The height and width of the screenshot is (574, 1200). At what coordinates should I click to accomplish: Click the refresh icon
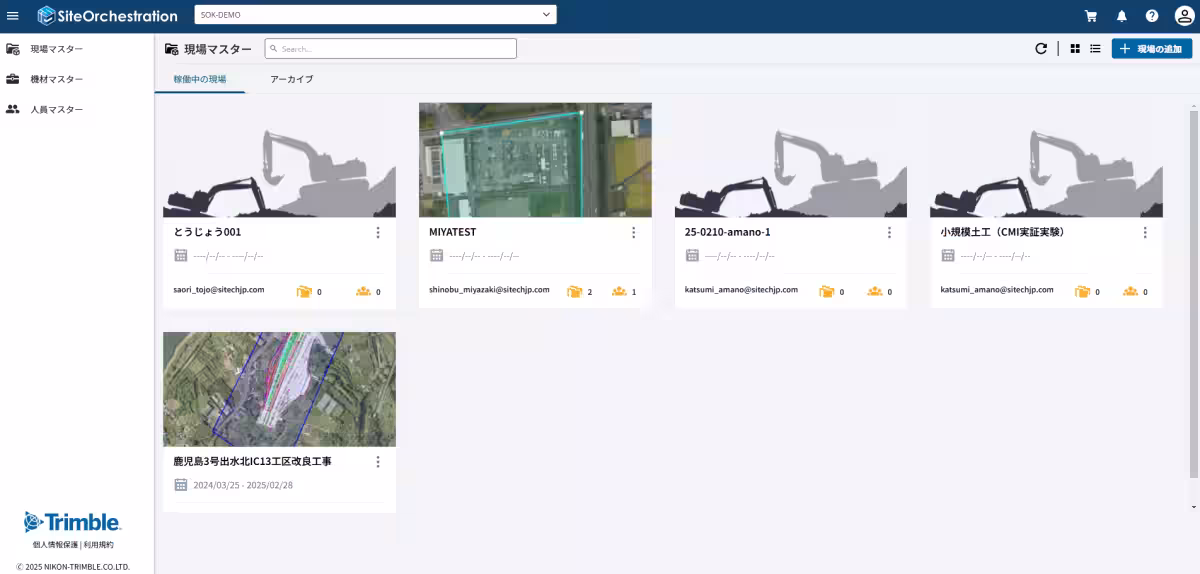tap(1041, 48)
